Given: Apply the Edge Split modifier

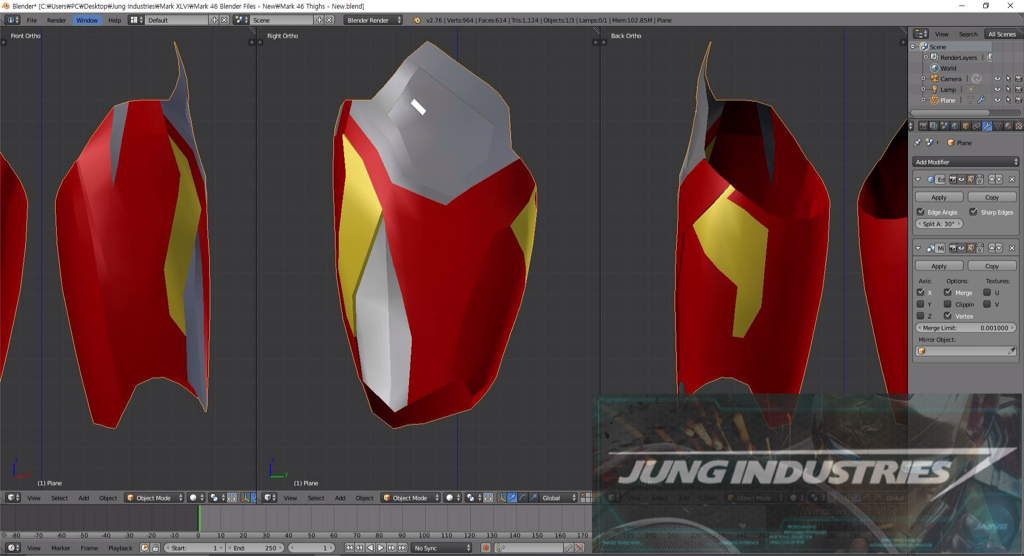Looking at the screenshot, I should 938,197.
